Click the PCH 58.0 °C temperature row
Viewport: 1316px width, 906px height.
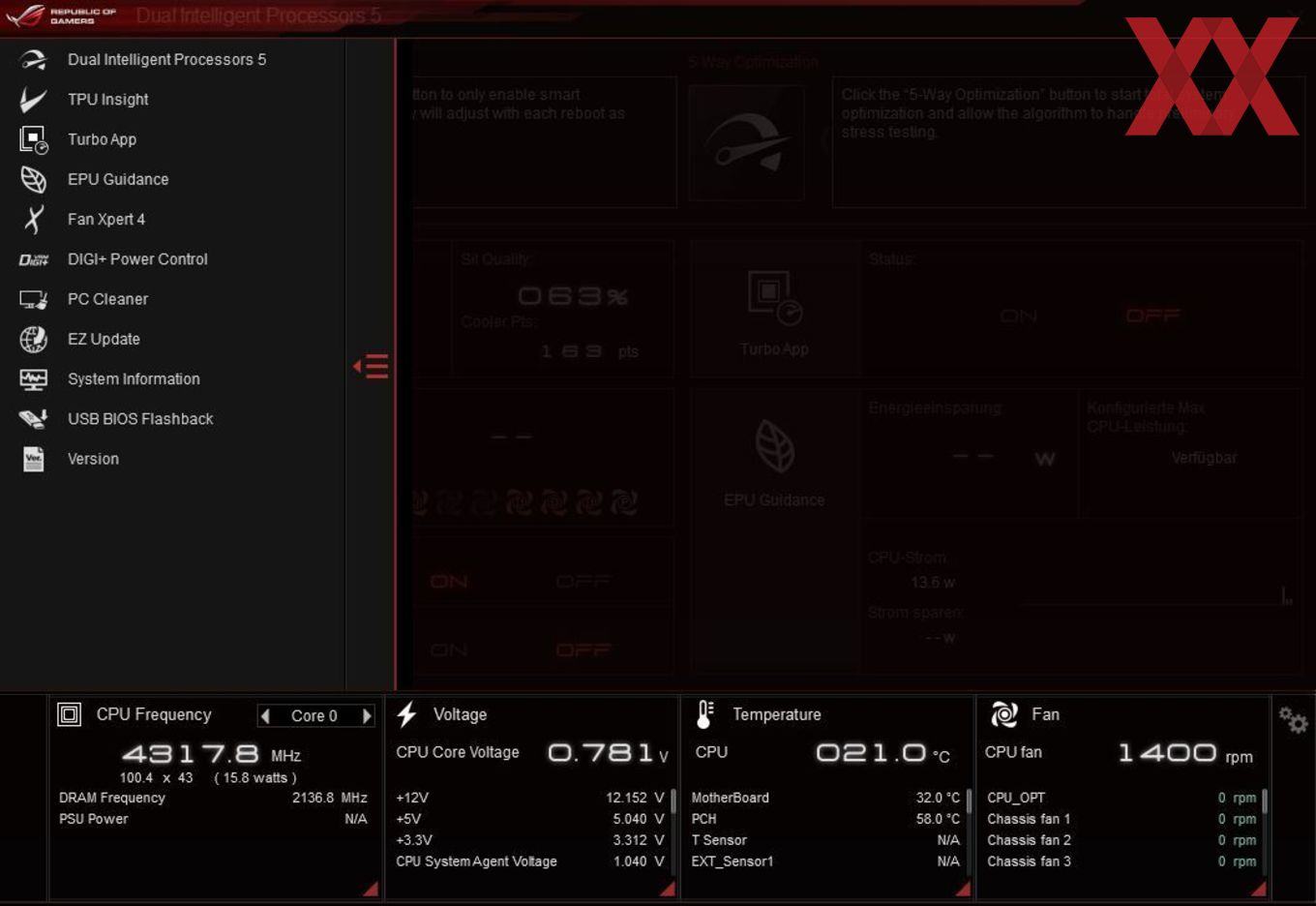825,819
